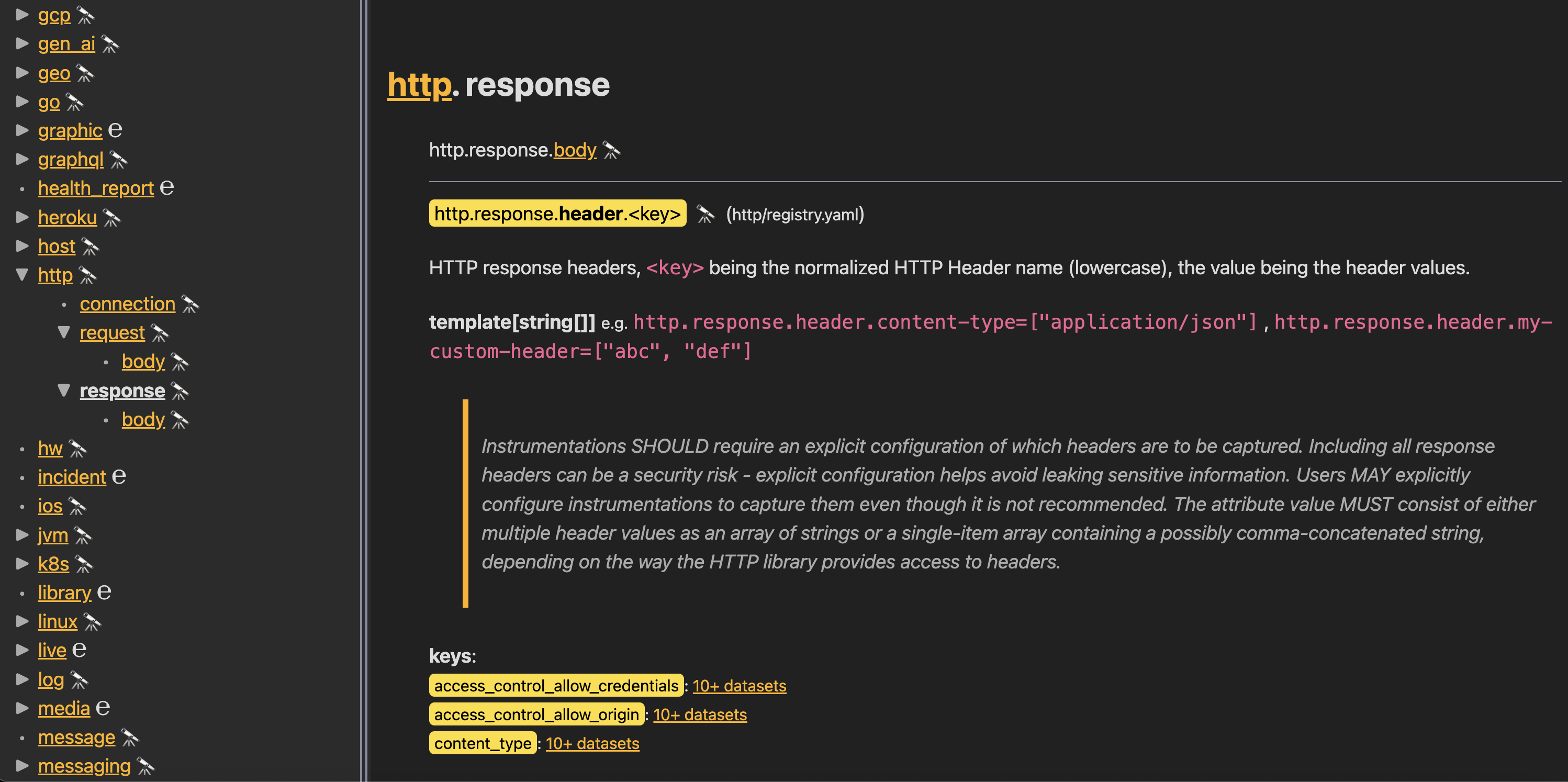Image resolution: width=1568 pixels, height=782 pixels.
Task: Click the telescope icon next to messaging
Action: point(145,767)
